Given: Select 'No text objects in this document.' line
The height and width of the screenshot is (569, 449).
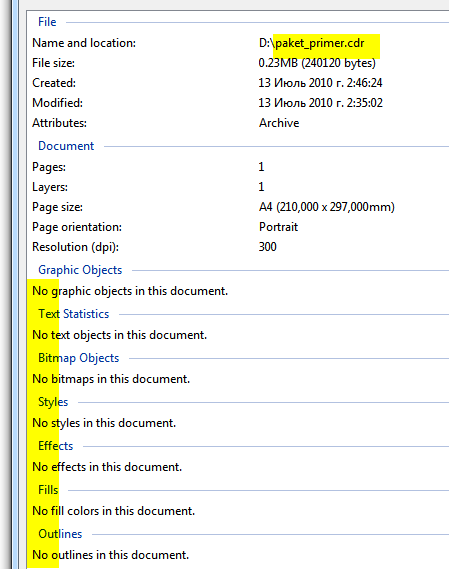Looking at the screenshot, I should click(119, 335).
